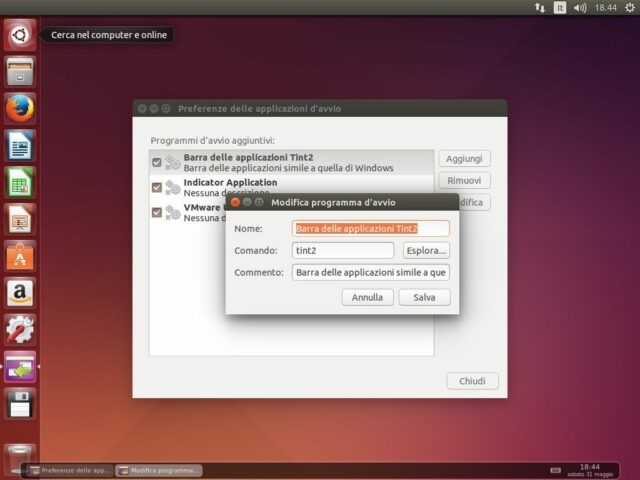640x480 pixels.
Task: Launch LibreOffice Impress from launcher
Action: point(19,219)
